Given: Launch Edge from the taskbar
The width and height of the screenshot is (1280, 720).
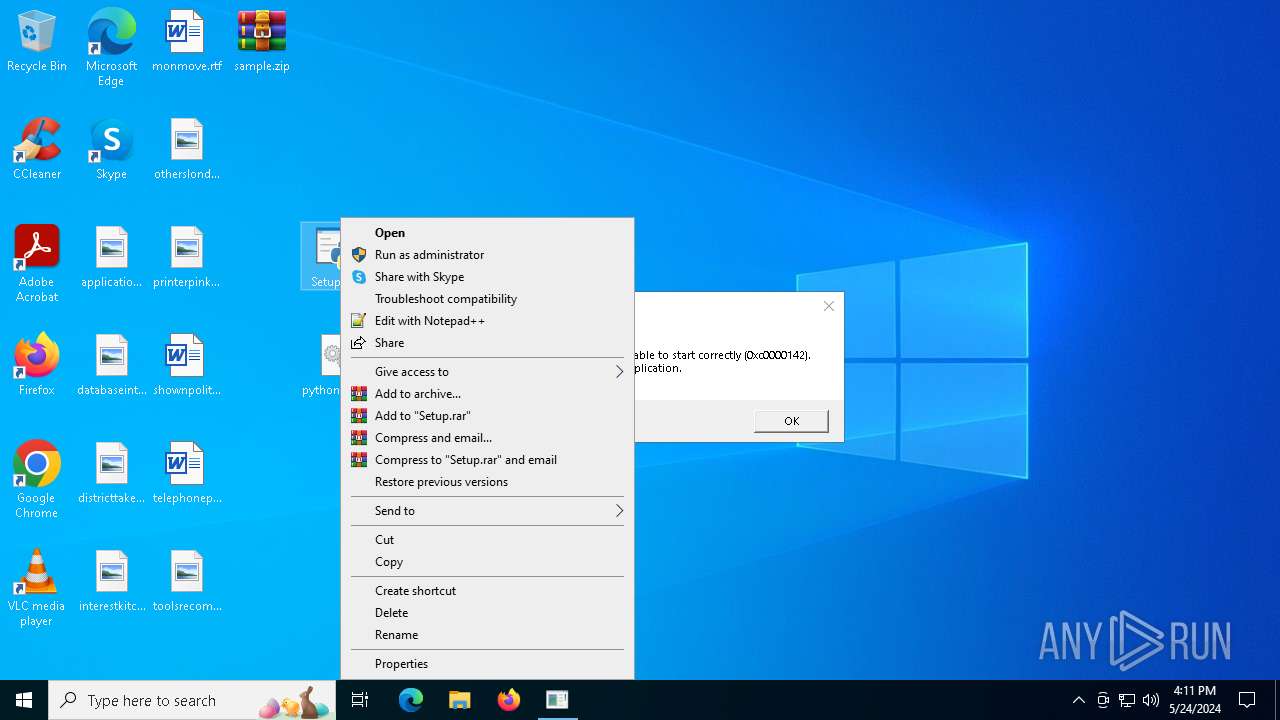Looking at the screenshot, I should (411, 700).
